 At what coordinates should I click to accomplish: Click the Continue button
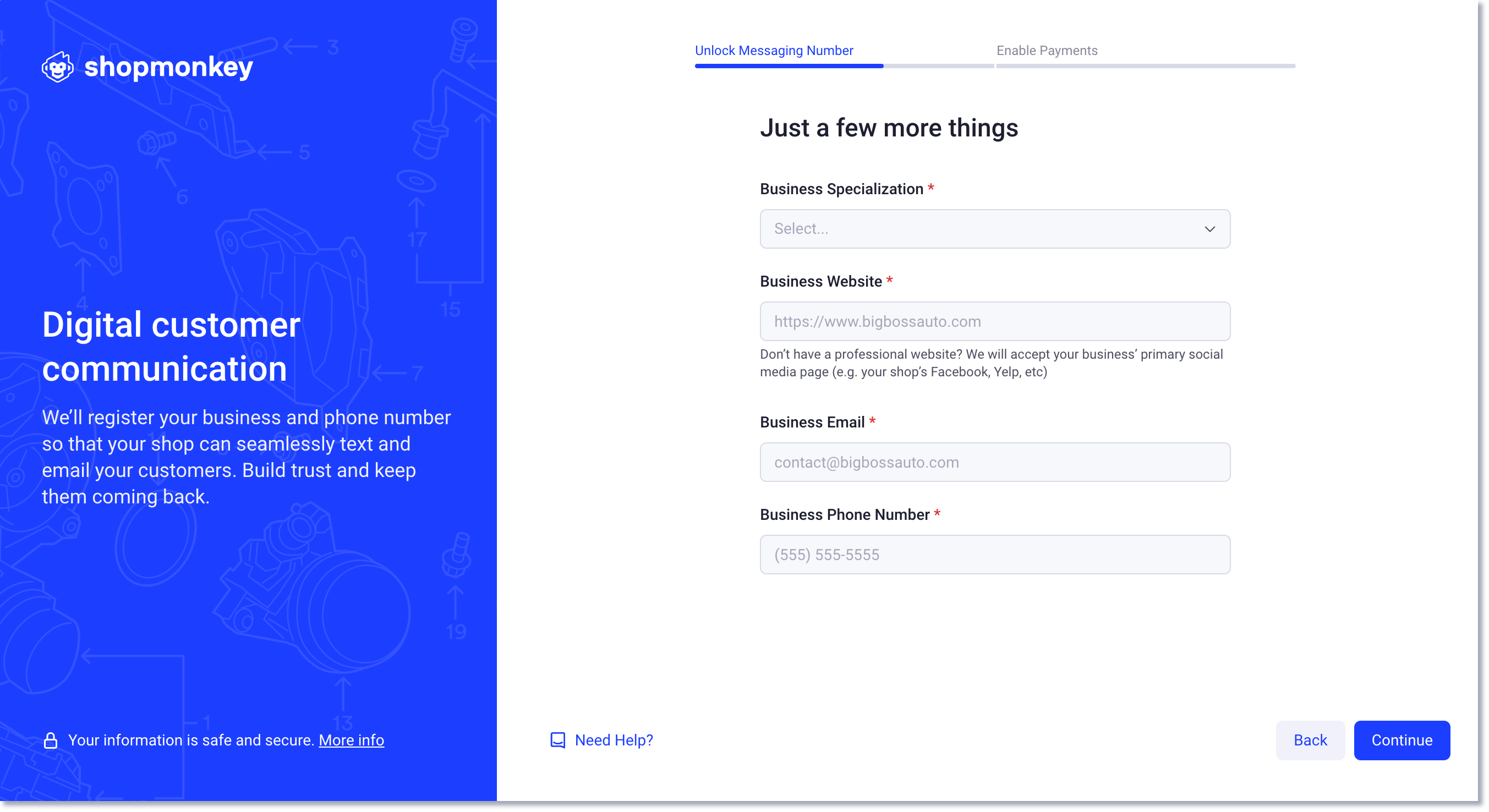pos(1402,740)
